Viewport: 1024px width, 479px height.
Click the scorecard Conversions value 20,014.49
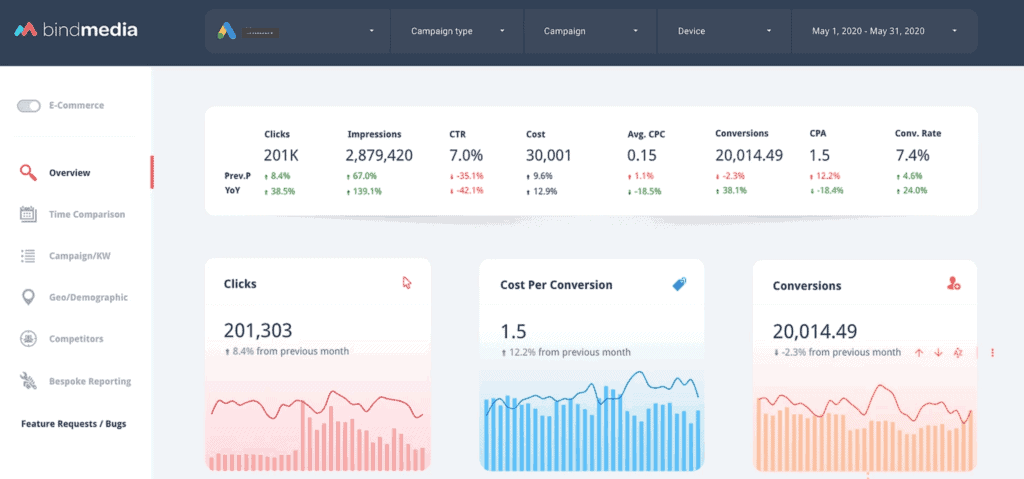(x=749, y=156)
